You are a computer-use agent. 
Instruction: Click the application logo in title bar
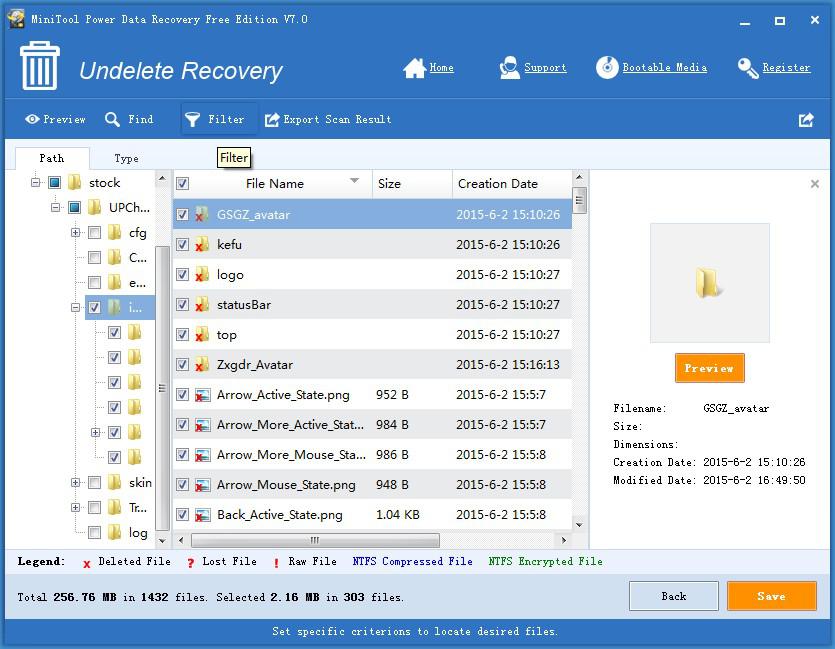[15, 19]
